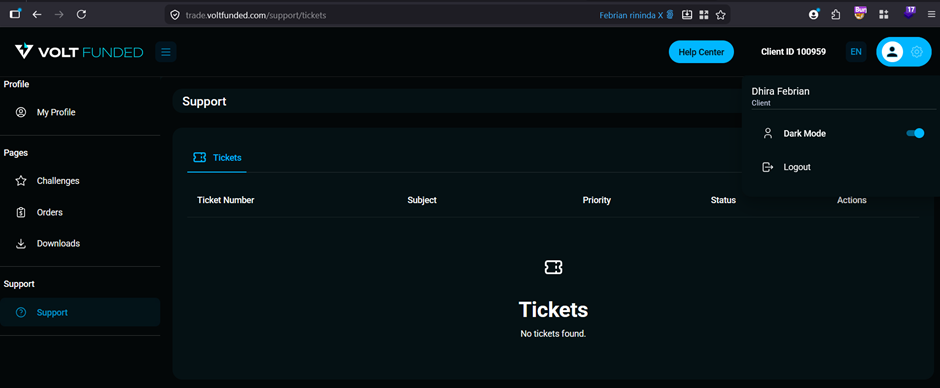Click the settings gear icon
Viewport: 940px width, 388px height.
click(917, 52)
